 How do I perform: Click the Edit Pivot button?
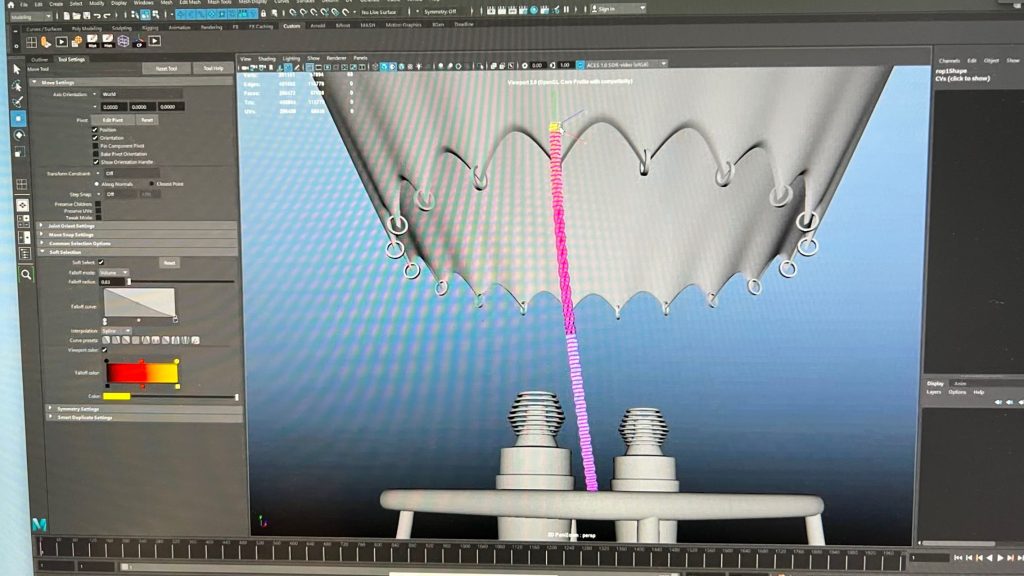(112, 120)
